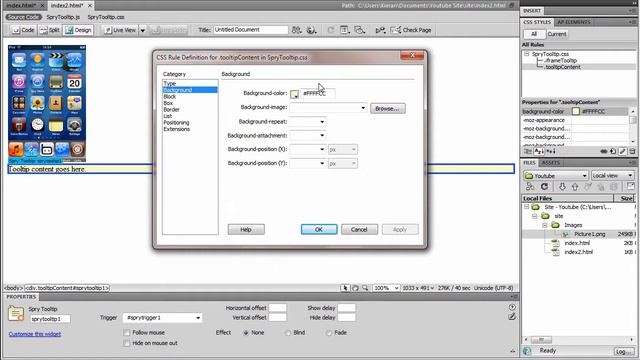Switch to Split view
Image resolution: width=640 pixels, height=360 pixels.
[49, 30]
